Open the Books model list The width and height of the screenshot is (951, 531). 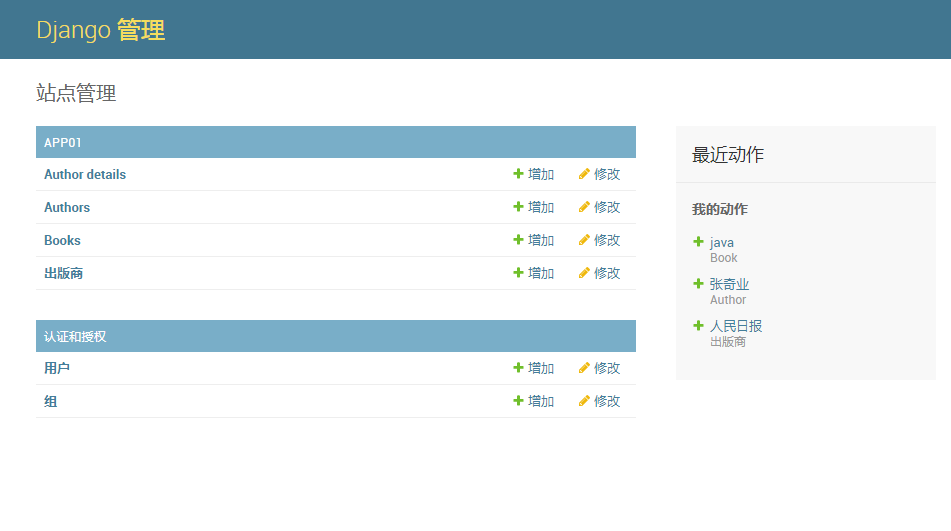pyautogui.click(x=62, y=240)
